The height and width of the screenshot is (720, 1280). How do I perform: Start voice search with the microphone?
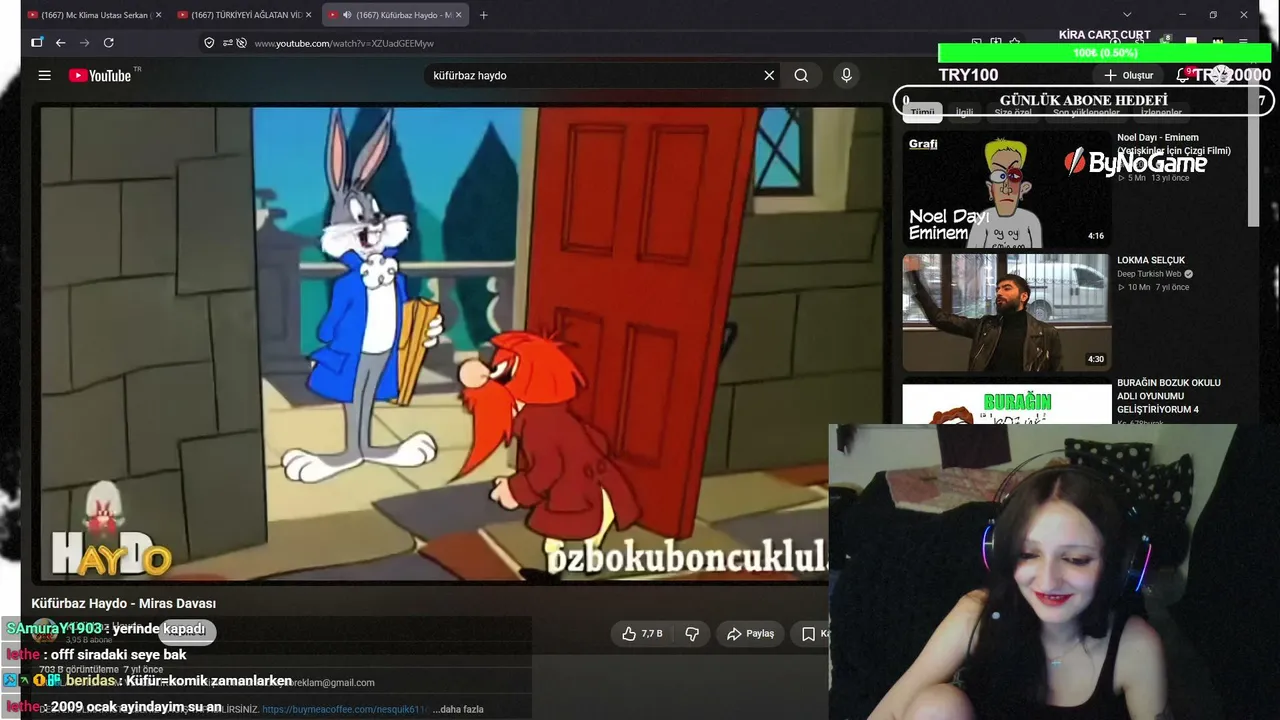[x=846, y=75]
